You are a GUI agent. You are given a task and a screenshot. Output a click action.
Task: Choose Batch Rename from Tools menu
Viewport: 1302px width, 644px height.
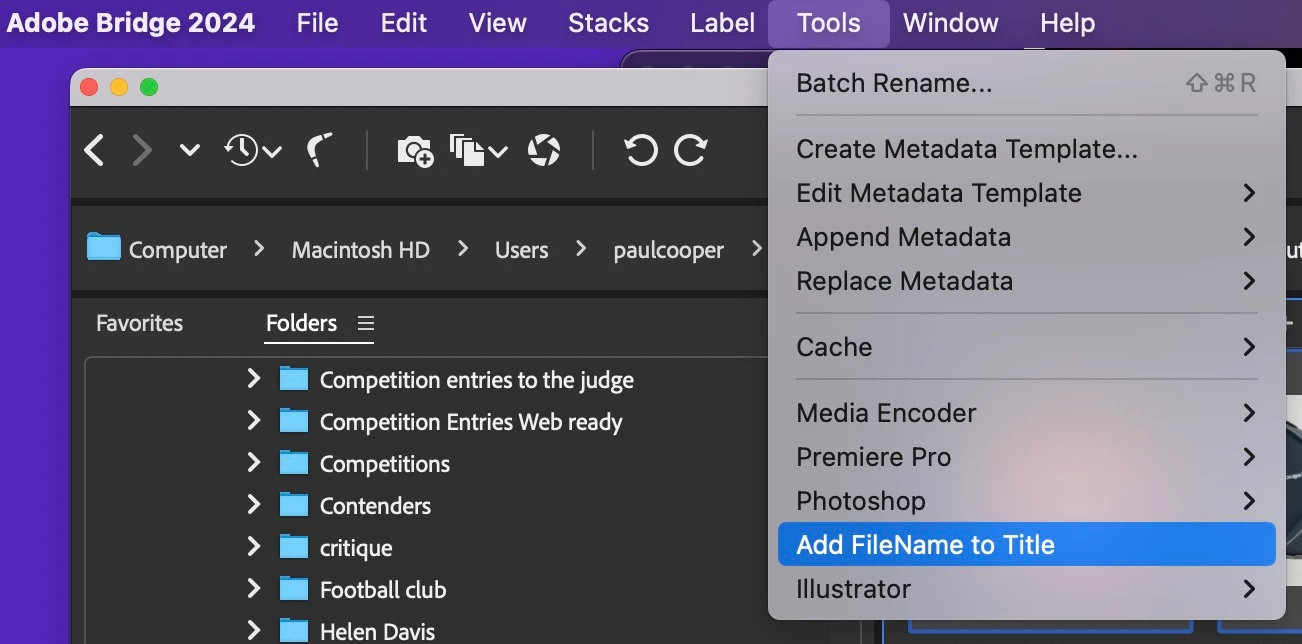pos(1026,83)
